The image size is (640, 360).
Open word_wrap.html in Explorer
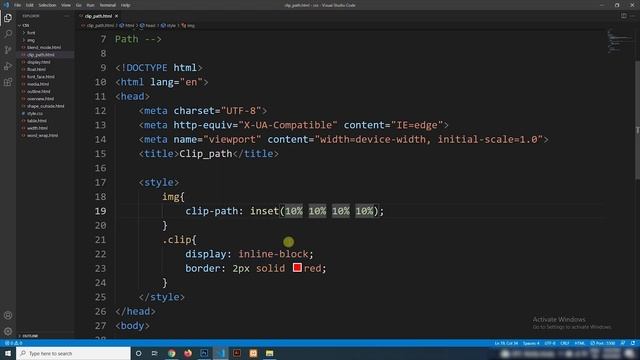click(42, 136)
